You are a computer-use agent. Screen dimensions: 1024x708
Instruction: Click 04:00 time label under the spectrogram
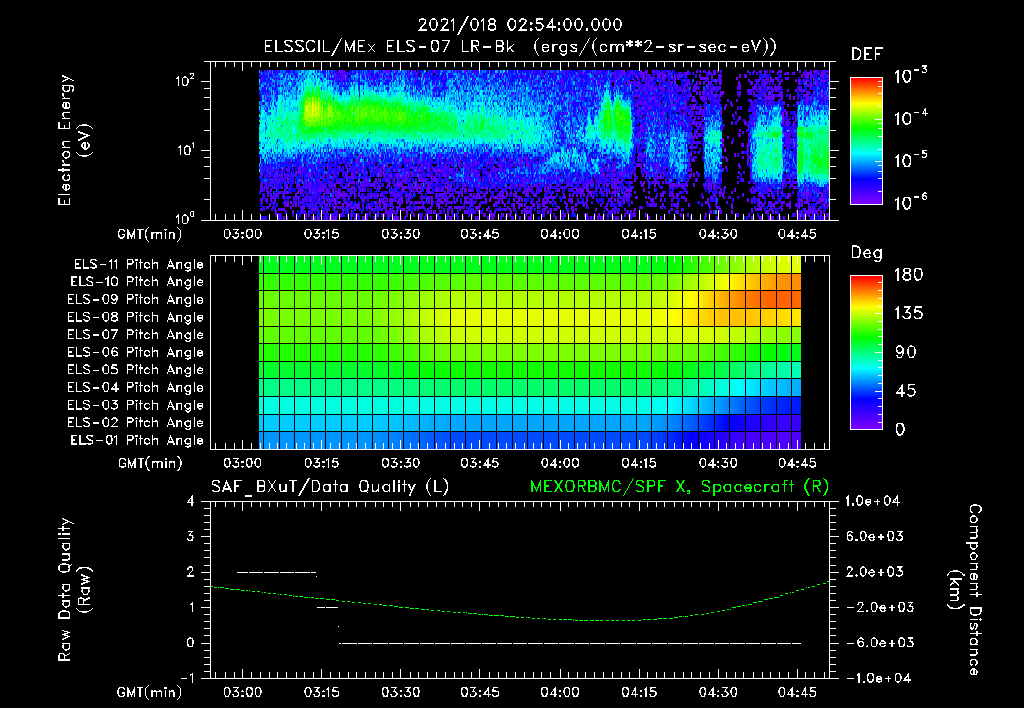coord(560,234)
